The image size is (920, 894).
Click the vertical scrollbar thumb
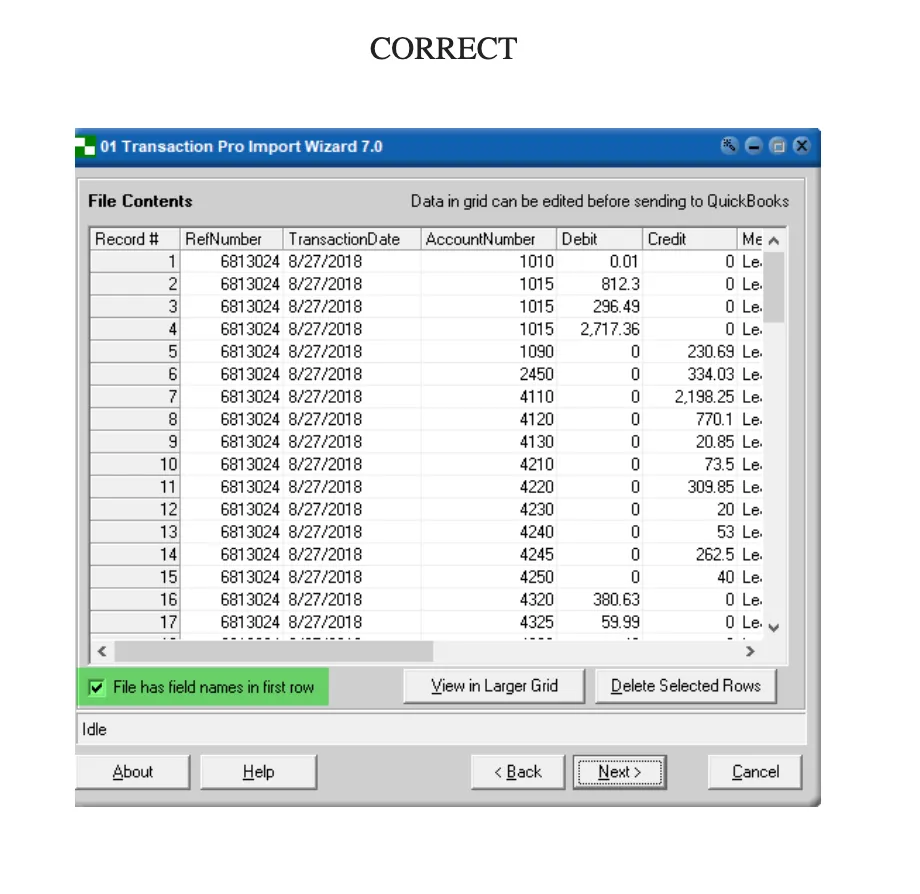tap(774, 287)
